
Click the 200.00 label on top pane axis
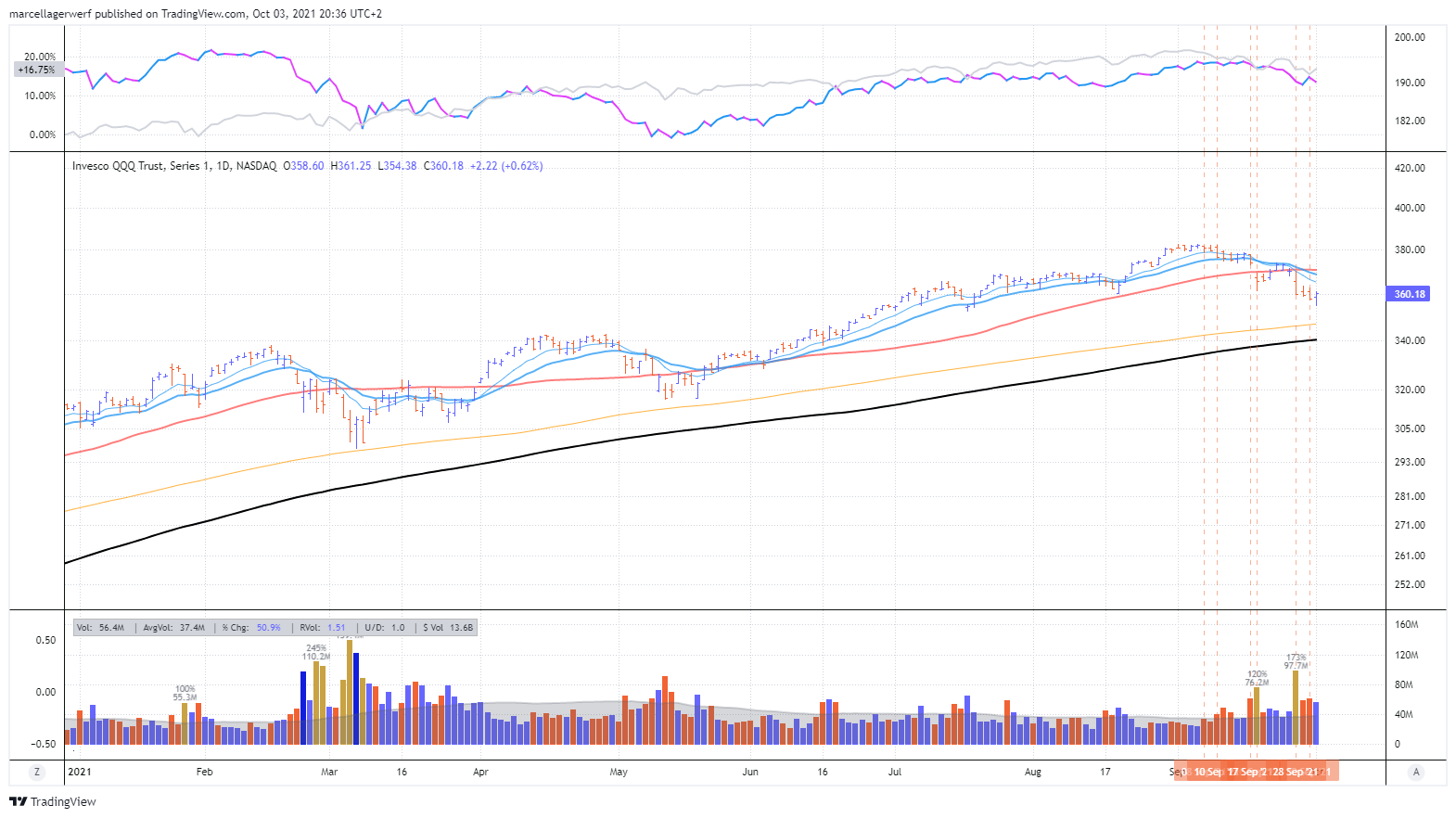point(1410,37)
